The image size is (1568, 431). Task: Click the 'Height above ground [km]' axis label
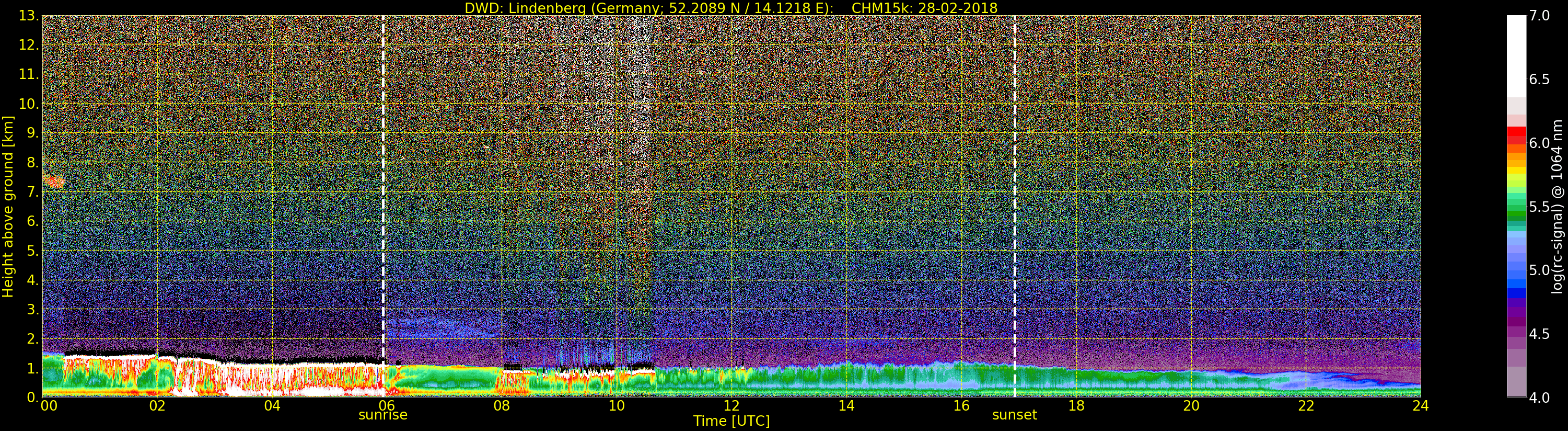click(8, 206)
